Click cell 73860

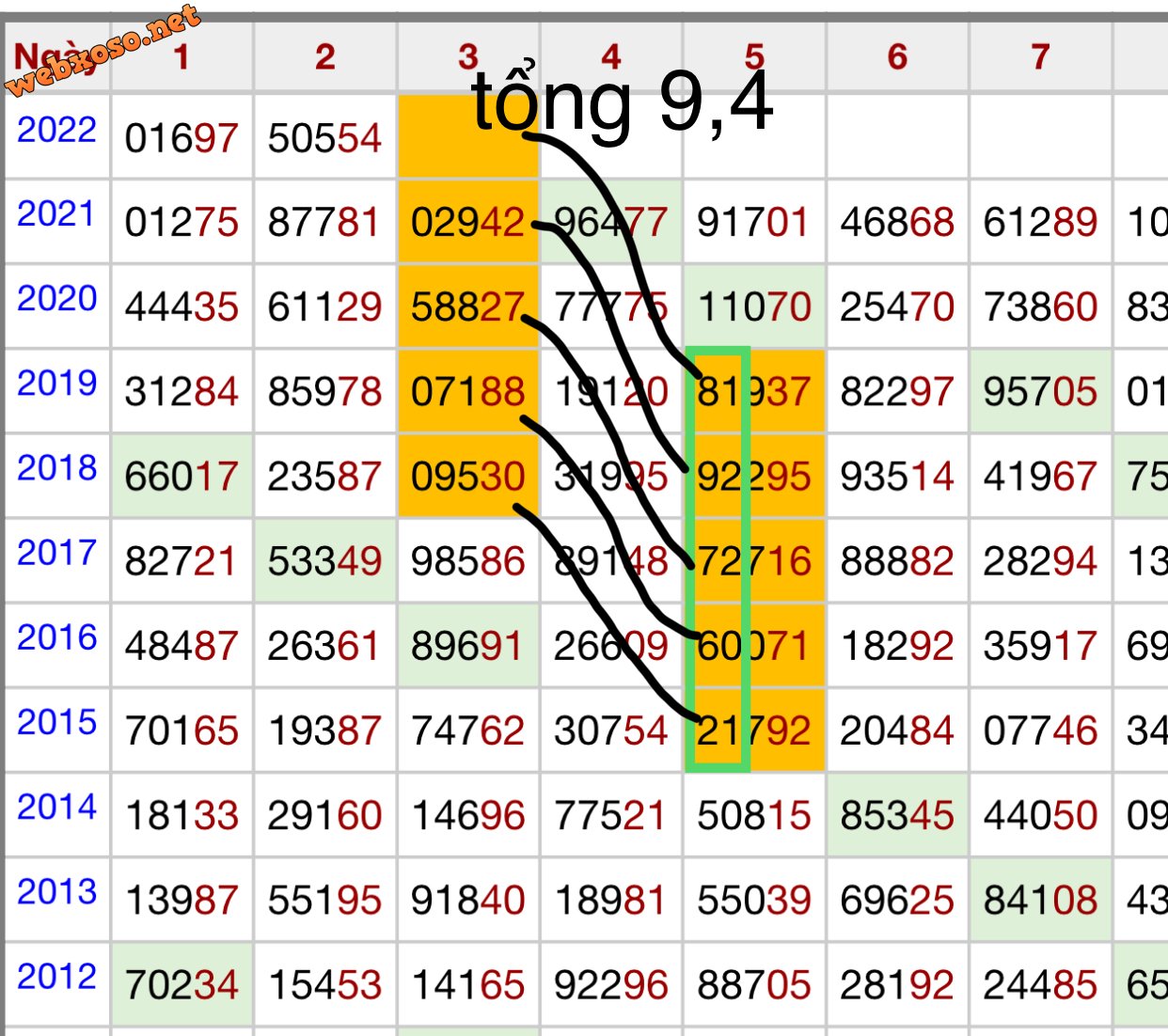pos(1040,307)
